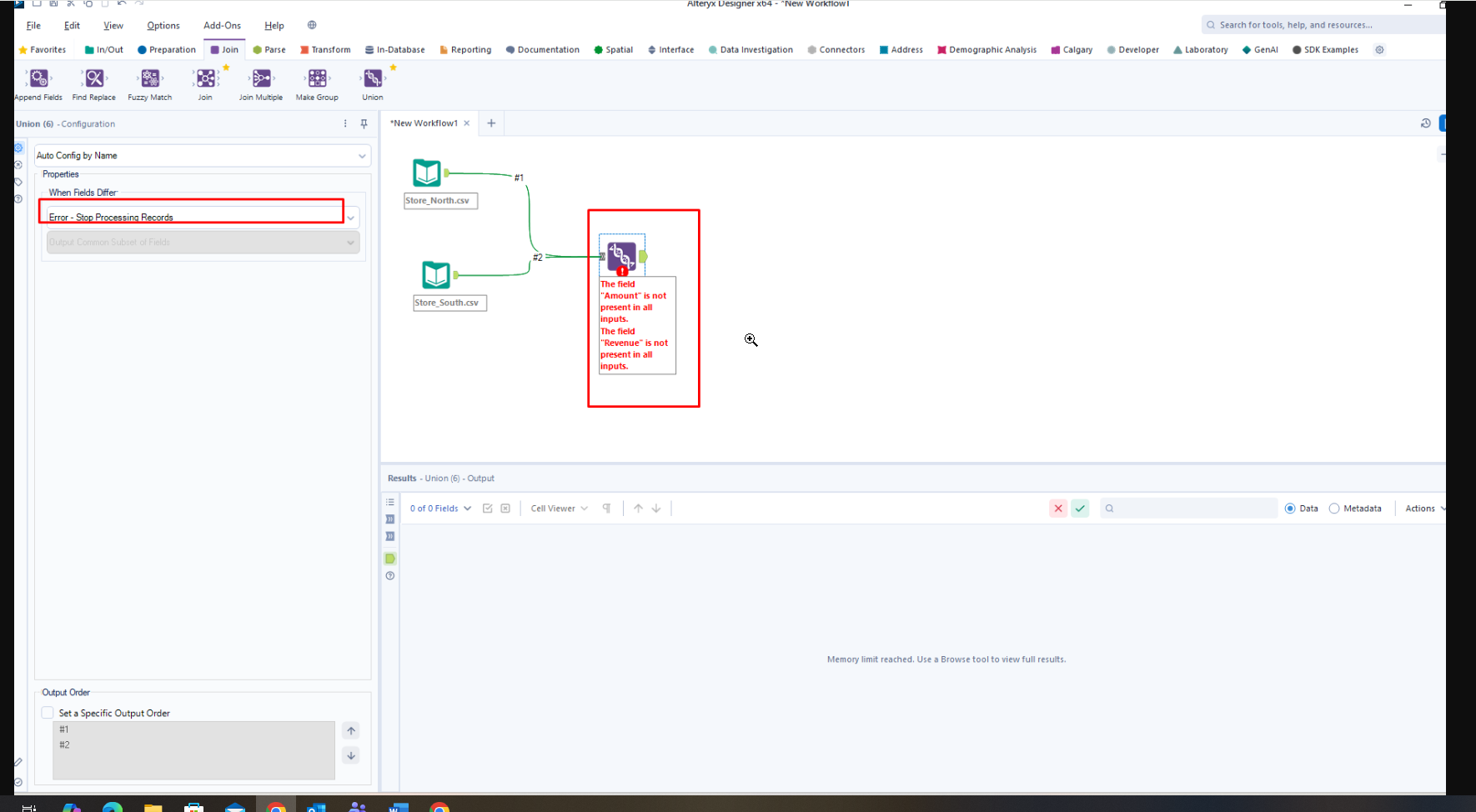Select the Join Multiple tool icon
This screenshot has width=1476, height=812.
click(x=261, y=79)
